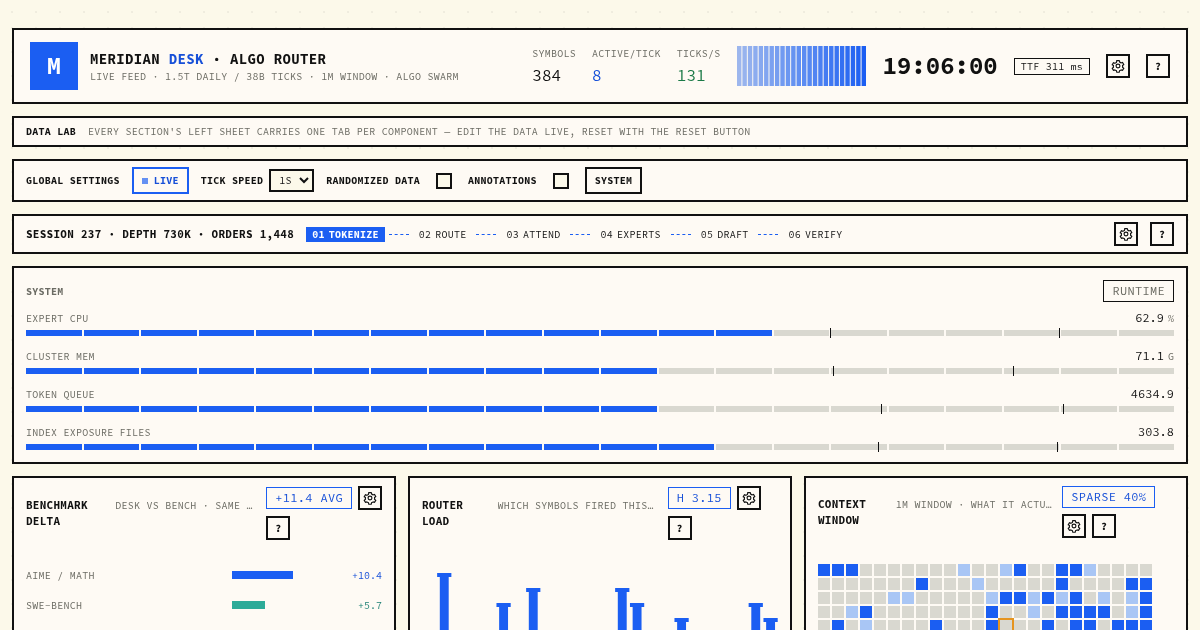Open Router Load settings gear
1200x630 pixels.
[x=749, y=498]
